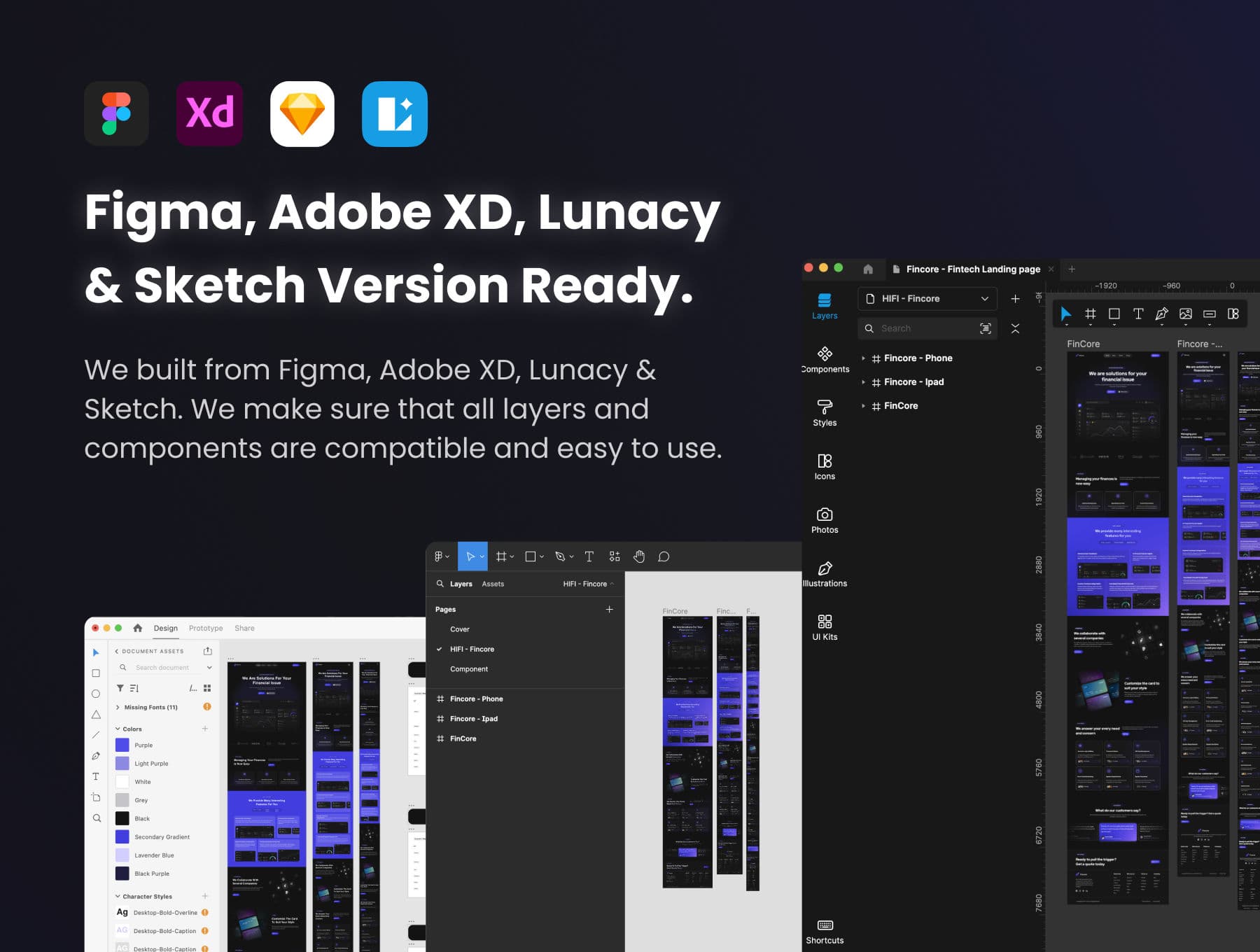Switch to Prototype tab in XD
This screenshot has height=952, width=1260.
coord(206,628)
